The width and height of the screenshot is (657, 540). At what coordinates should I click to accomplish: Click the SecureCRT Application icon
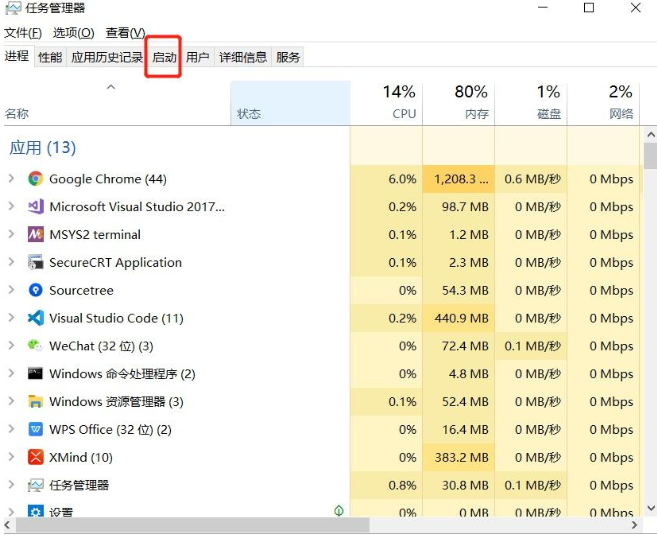tap(36, 262)
